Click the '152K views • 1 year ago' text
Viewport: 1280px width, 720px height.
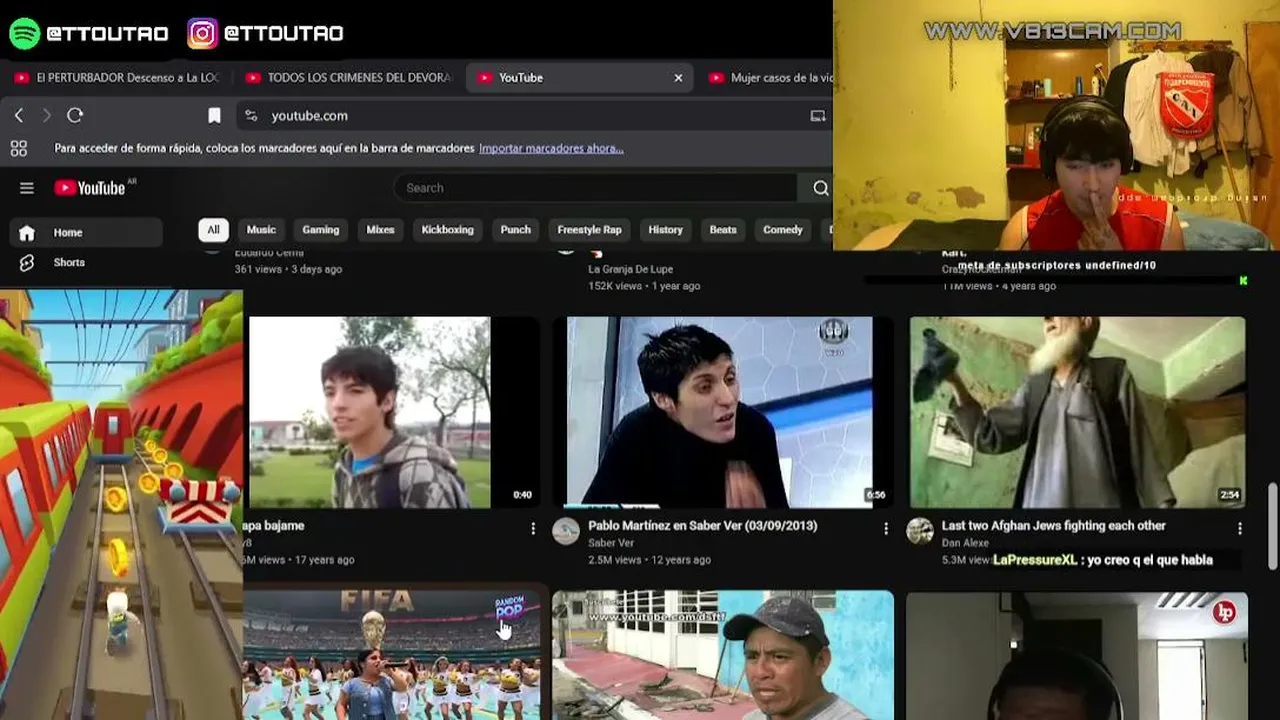pyautogui.click(x=644, y=286)
